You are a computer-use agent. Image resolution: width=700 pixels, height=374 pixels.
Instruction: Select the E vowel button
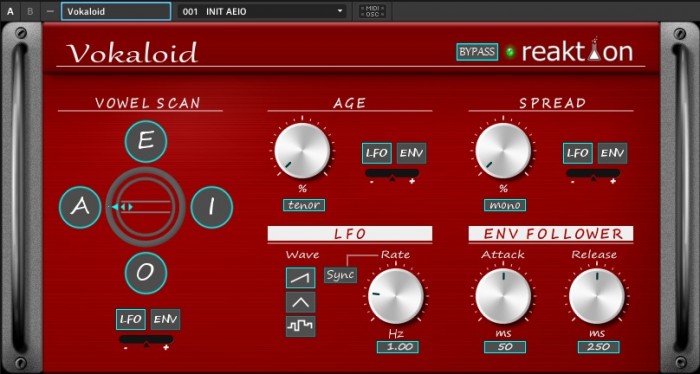146,141
